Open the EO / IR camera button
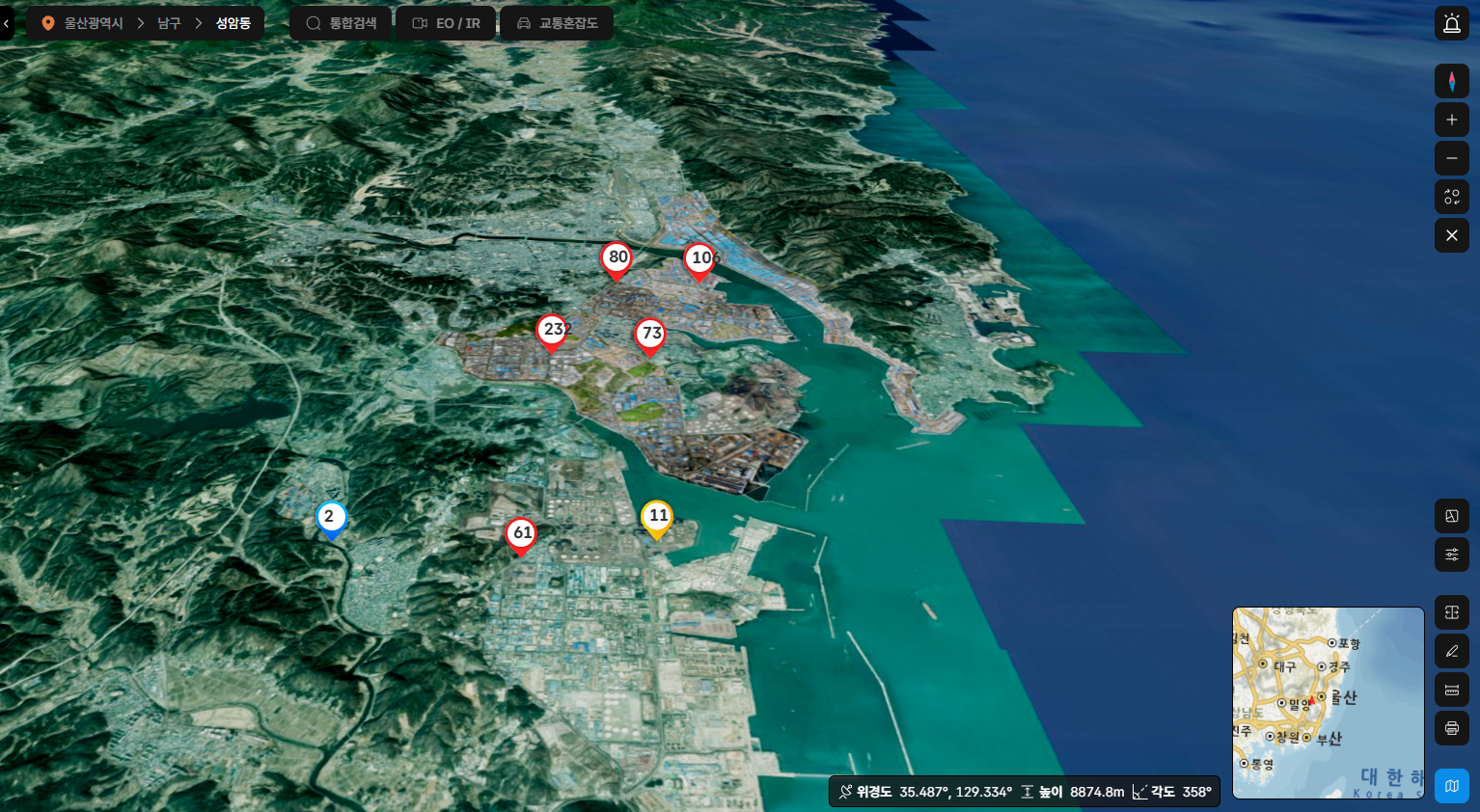Screen dimensions: 1480x812 point(446,23)
